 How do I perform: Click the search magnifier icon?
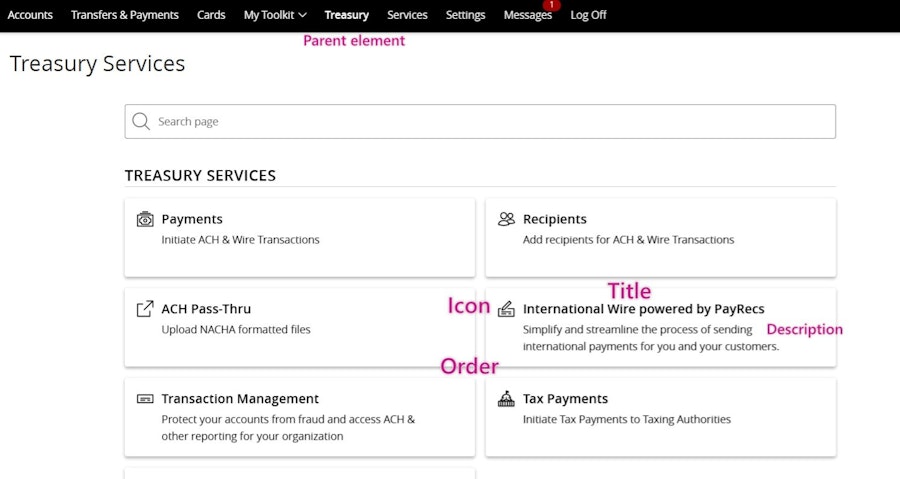click(141, 122)
